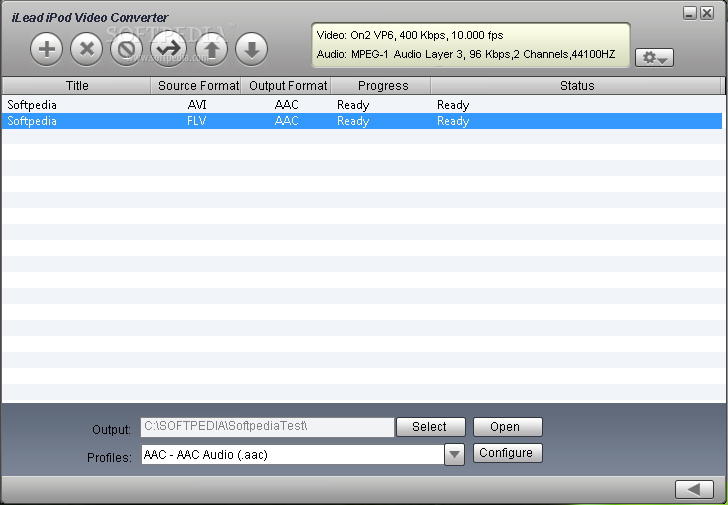Screen dimensions: 728x505
Task: Click AAC output cell in the FLV row
Action: pos(286,121)
